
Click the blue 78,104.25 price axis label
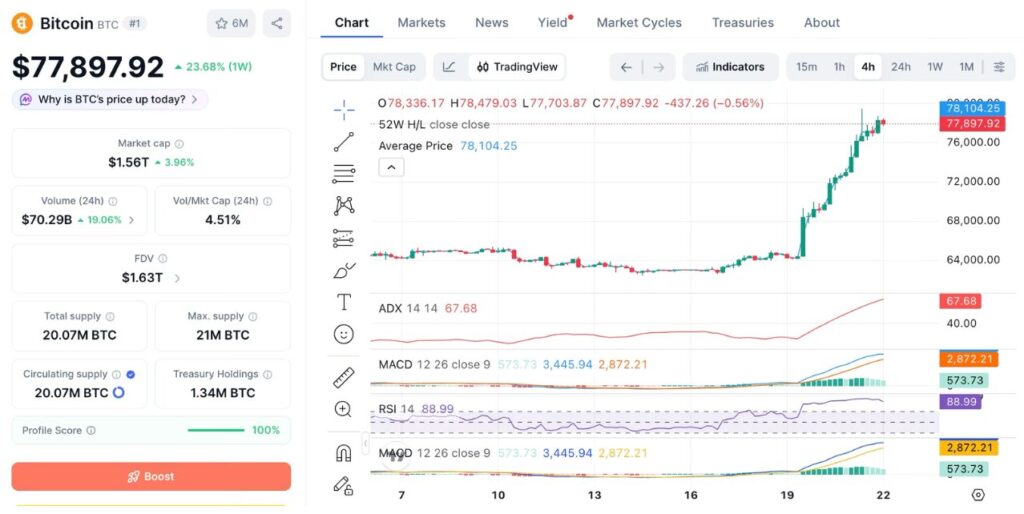(x=972, y=108)
